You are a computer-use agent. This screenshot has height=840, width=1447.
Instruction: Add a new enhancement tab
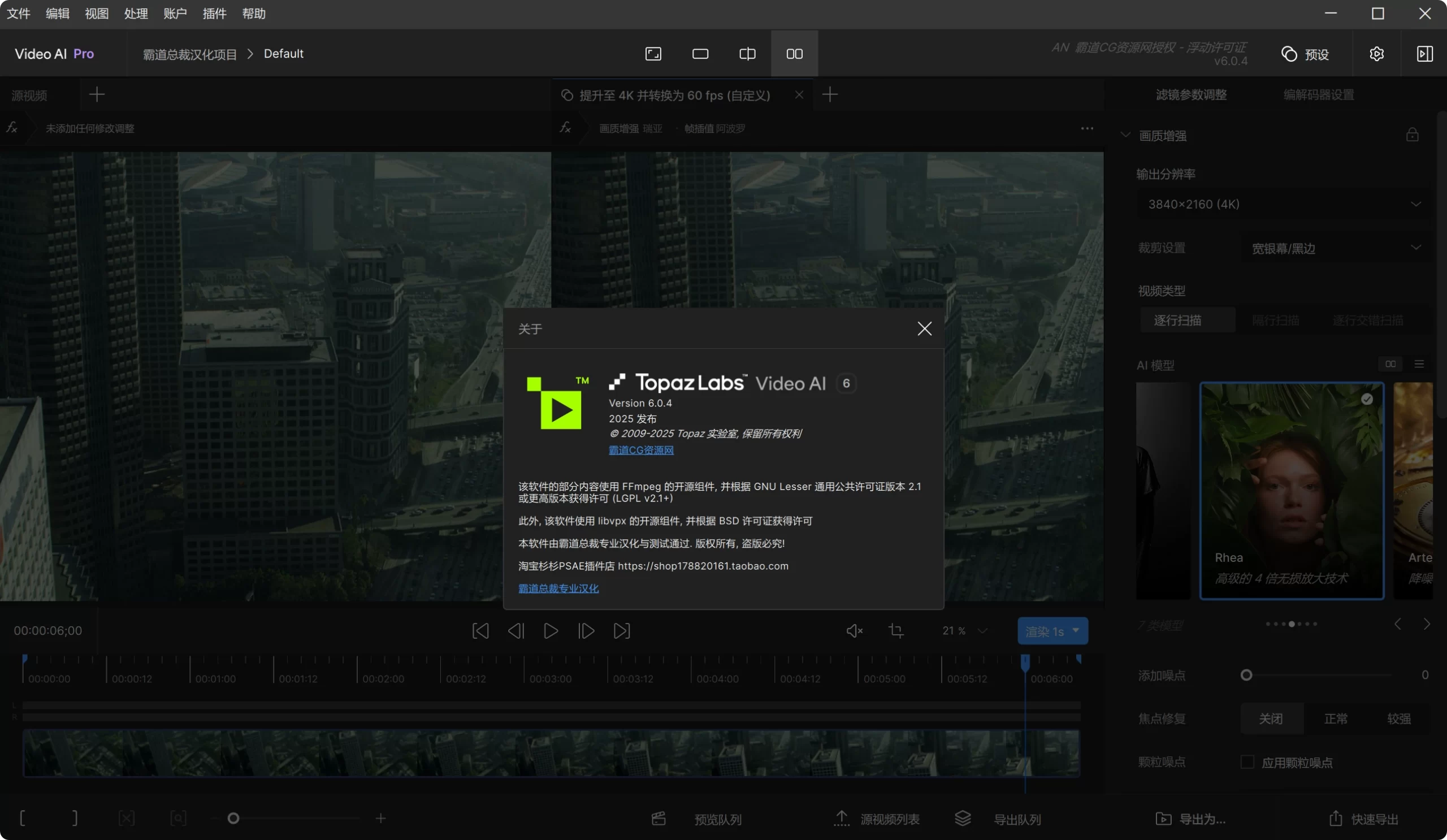tap(830, 95)
